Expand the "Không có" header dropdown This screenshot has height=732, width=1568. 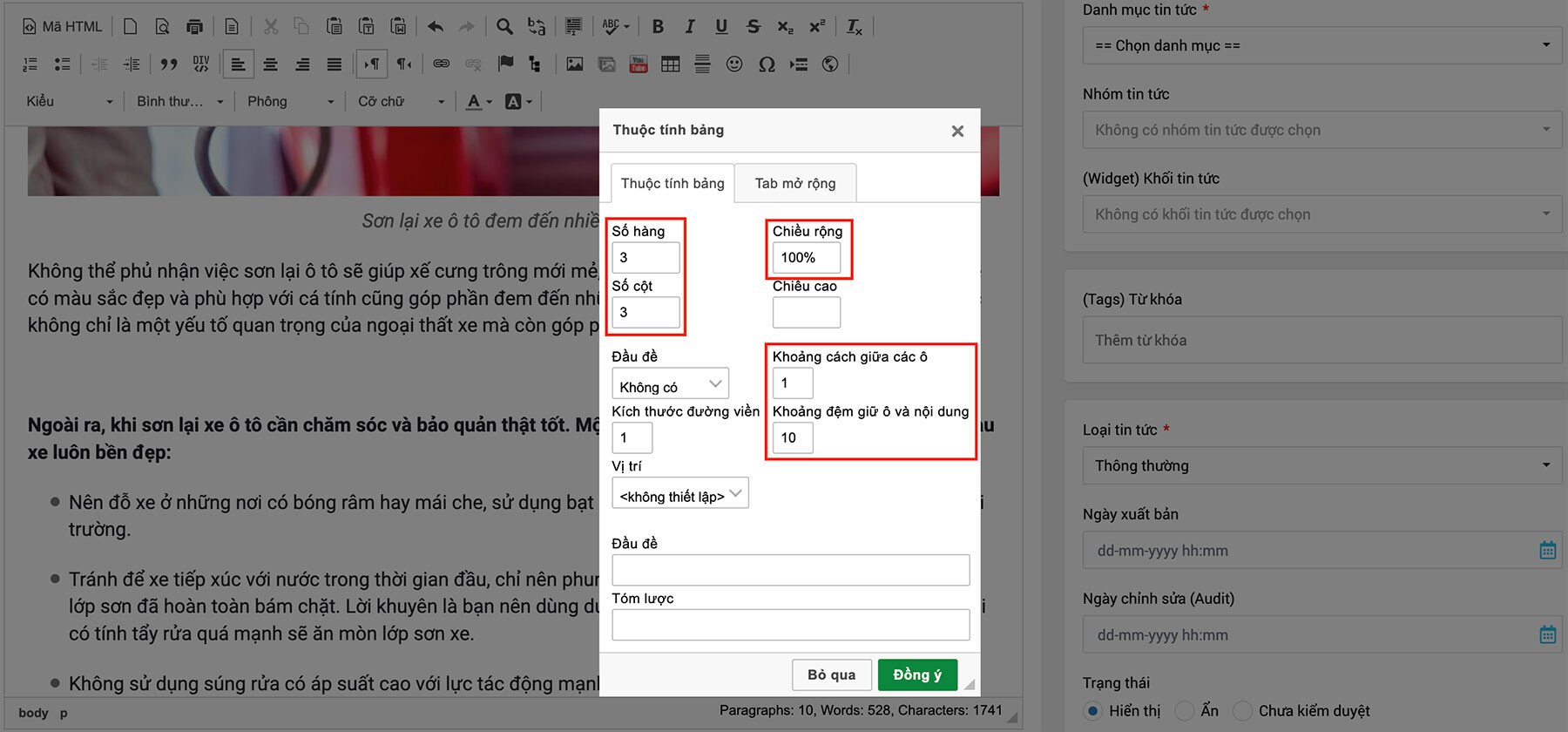tap(670, 385)
